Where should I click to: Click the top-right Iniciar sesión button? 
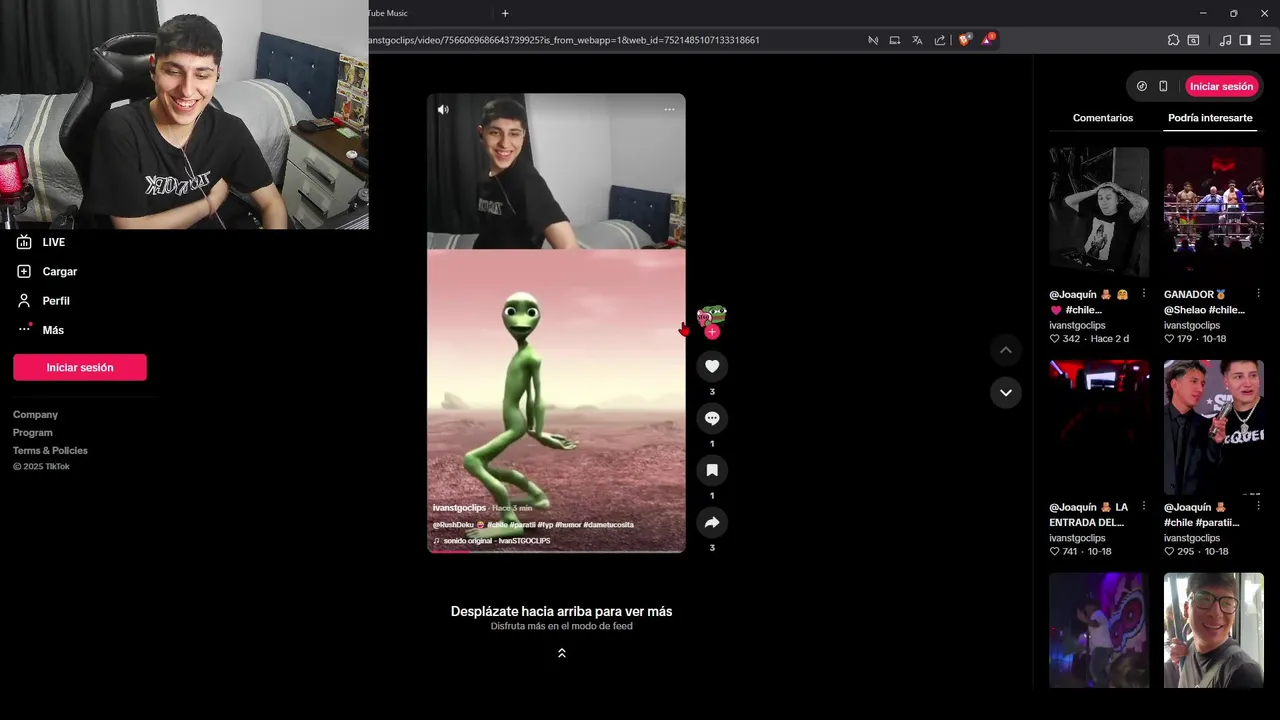click(x=1221, y=86)
